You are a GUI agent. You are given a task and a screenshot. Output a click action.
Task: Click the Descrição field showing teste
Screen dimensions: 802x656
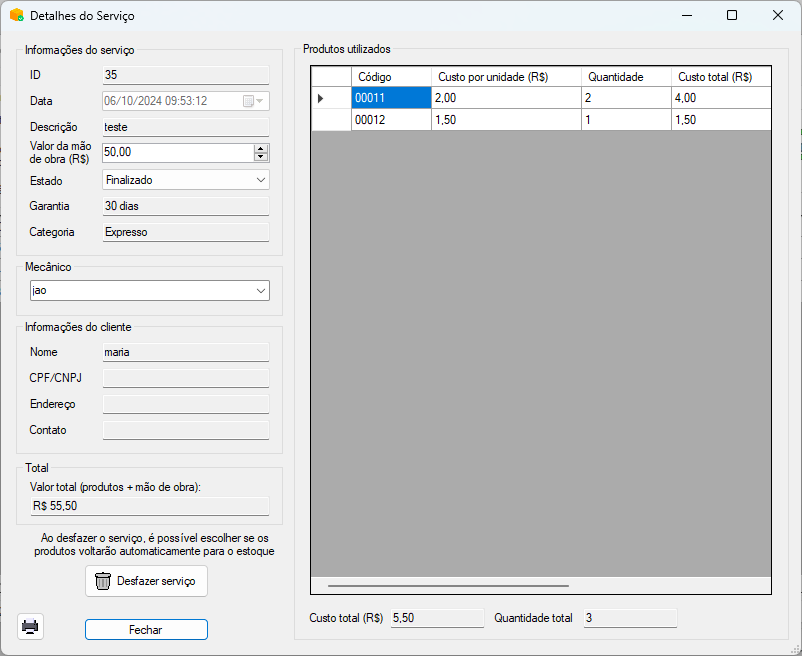(x=185, y=127)
